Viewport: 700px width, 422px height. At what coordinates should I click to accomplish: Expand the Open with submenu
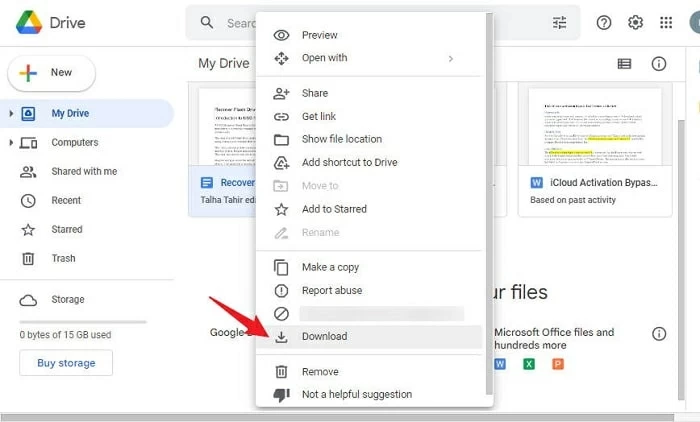(450, 58)
